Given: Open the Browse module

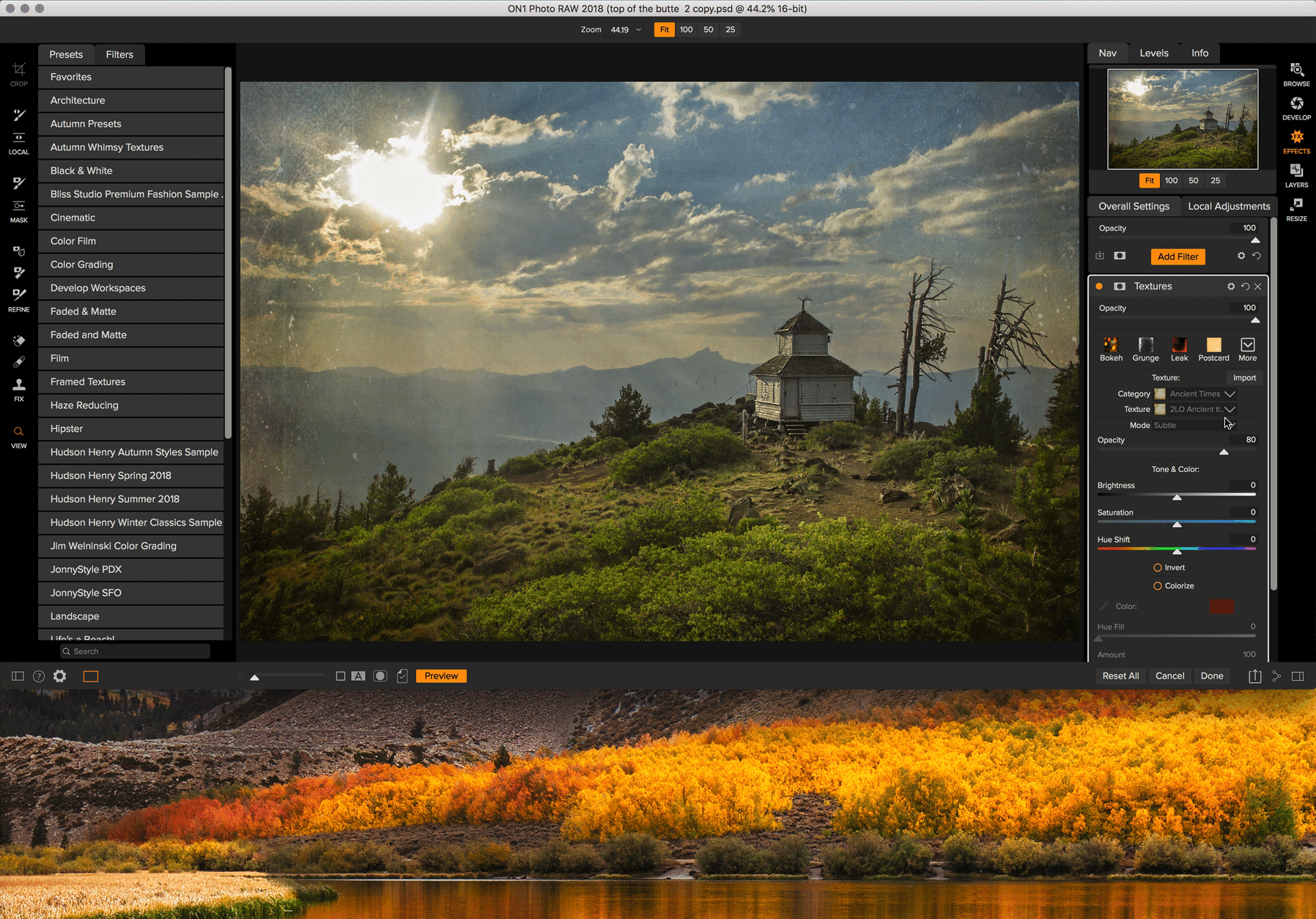Looking at the screenshot, I should coord(1296,74).
